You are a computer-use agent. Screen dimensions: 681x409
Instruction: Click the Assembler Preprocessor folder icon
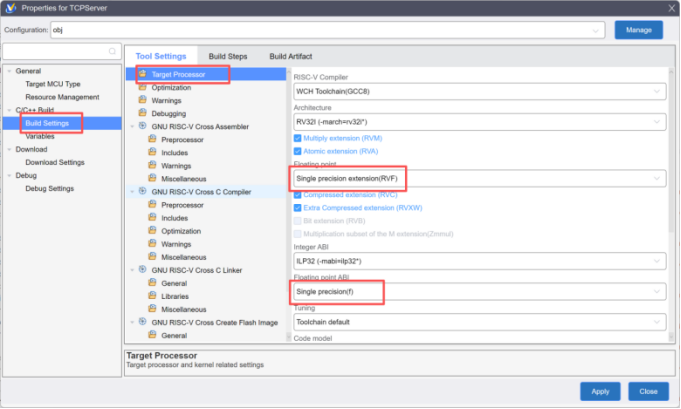pos(152,139)
